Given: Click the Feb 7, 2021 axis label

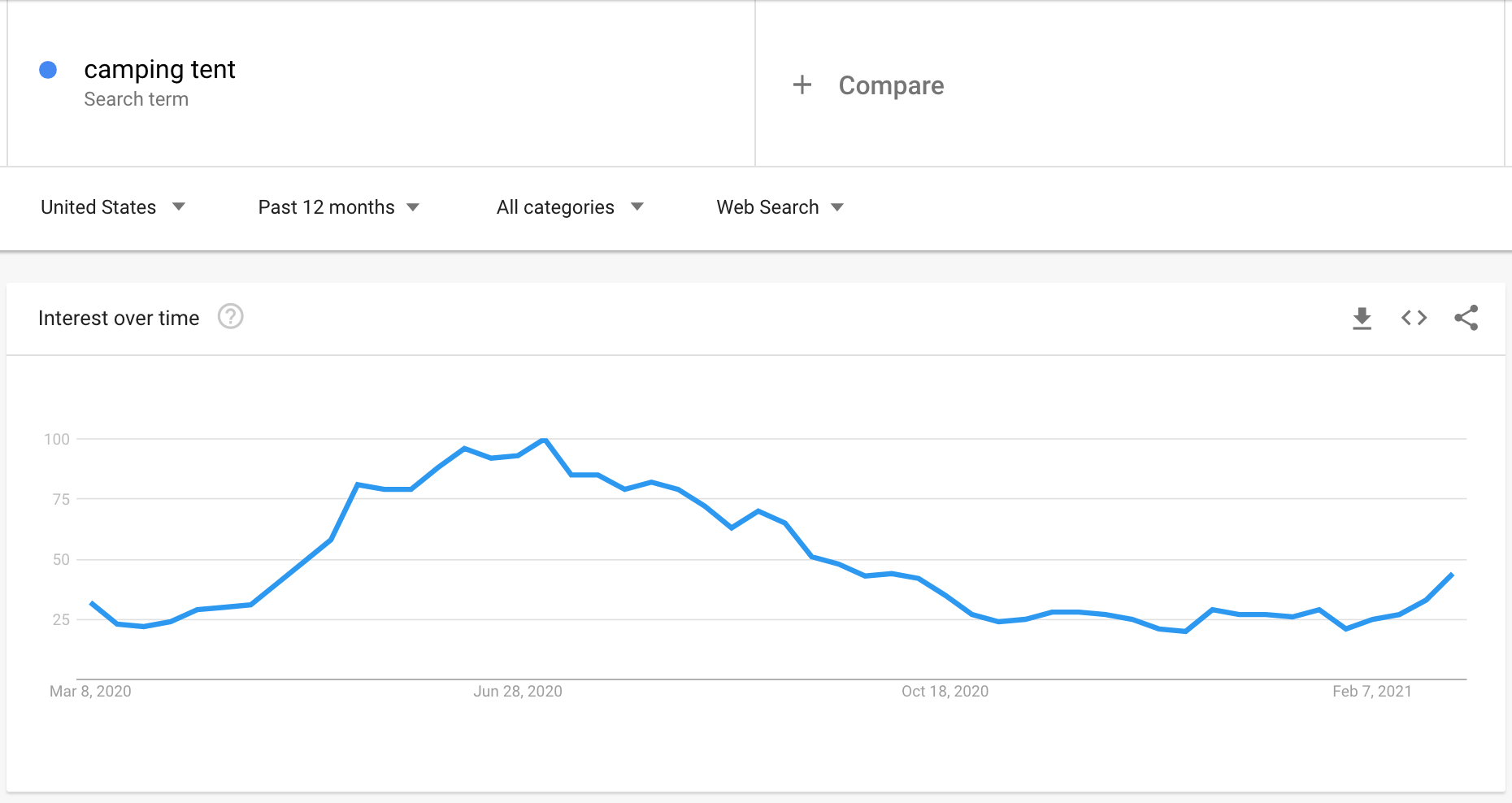Looking at the screenshot, I should coord(1371,691).
